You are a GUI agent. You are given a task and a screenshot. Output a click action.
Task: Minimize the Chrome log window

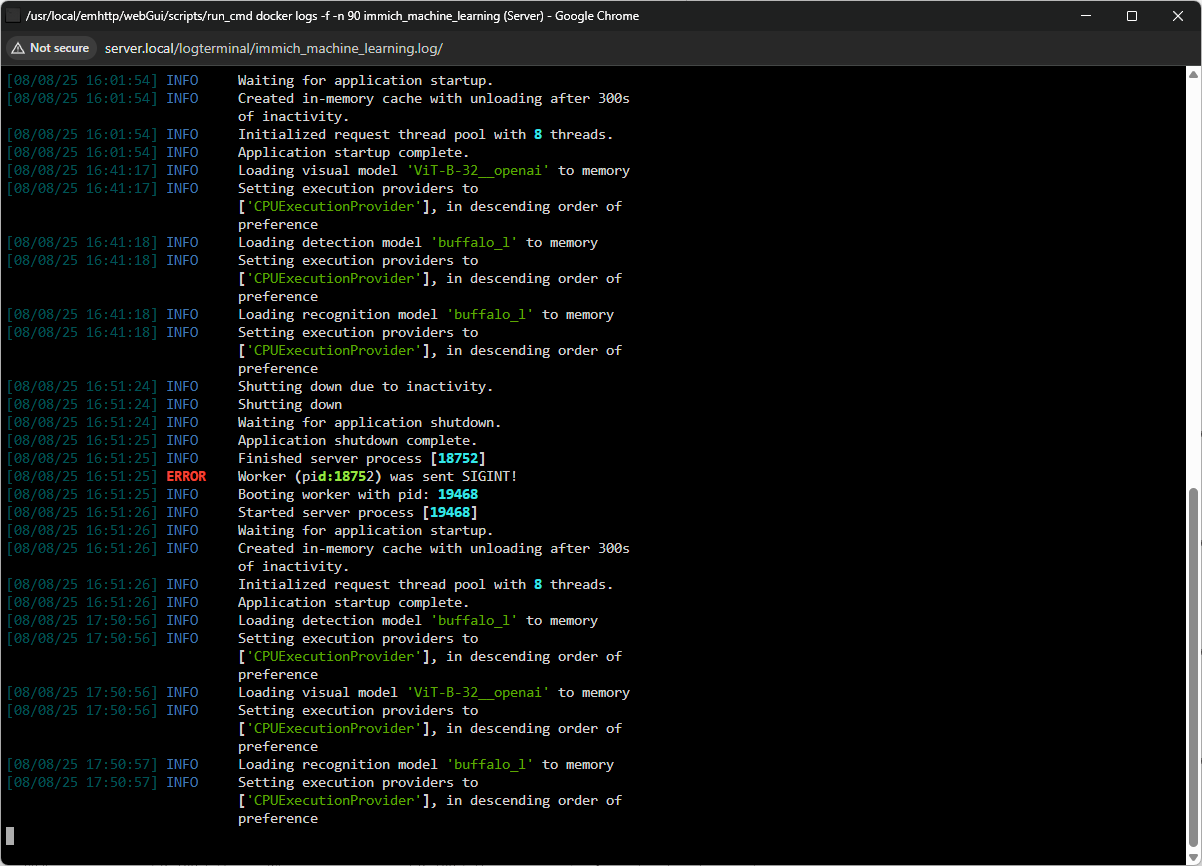point(1085,16)
